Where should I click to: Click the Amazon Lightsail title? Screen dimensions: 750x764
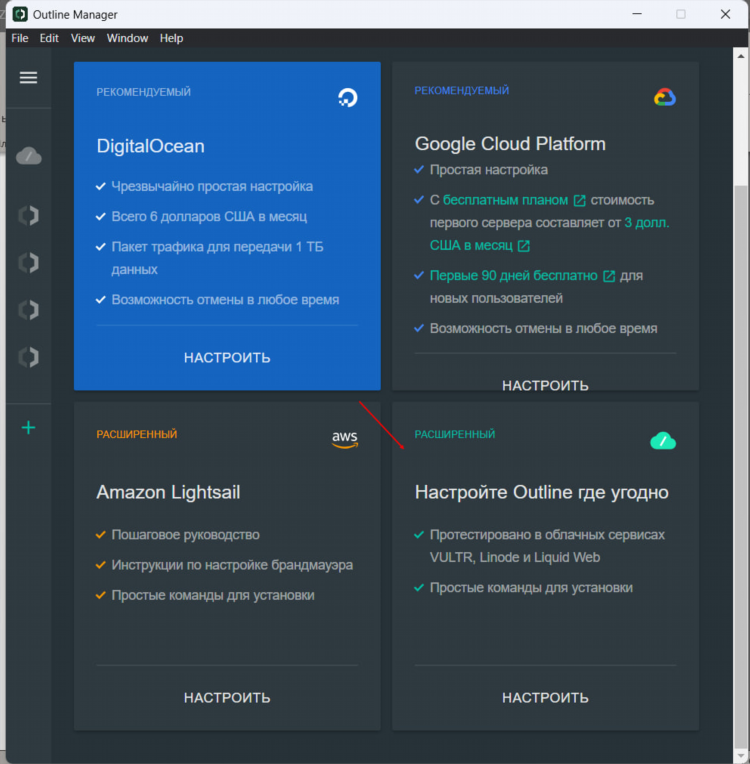coord(168,492)
